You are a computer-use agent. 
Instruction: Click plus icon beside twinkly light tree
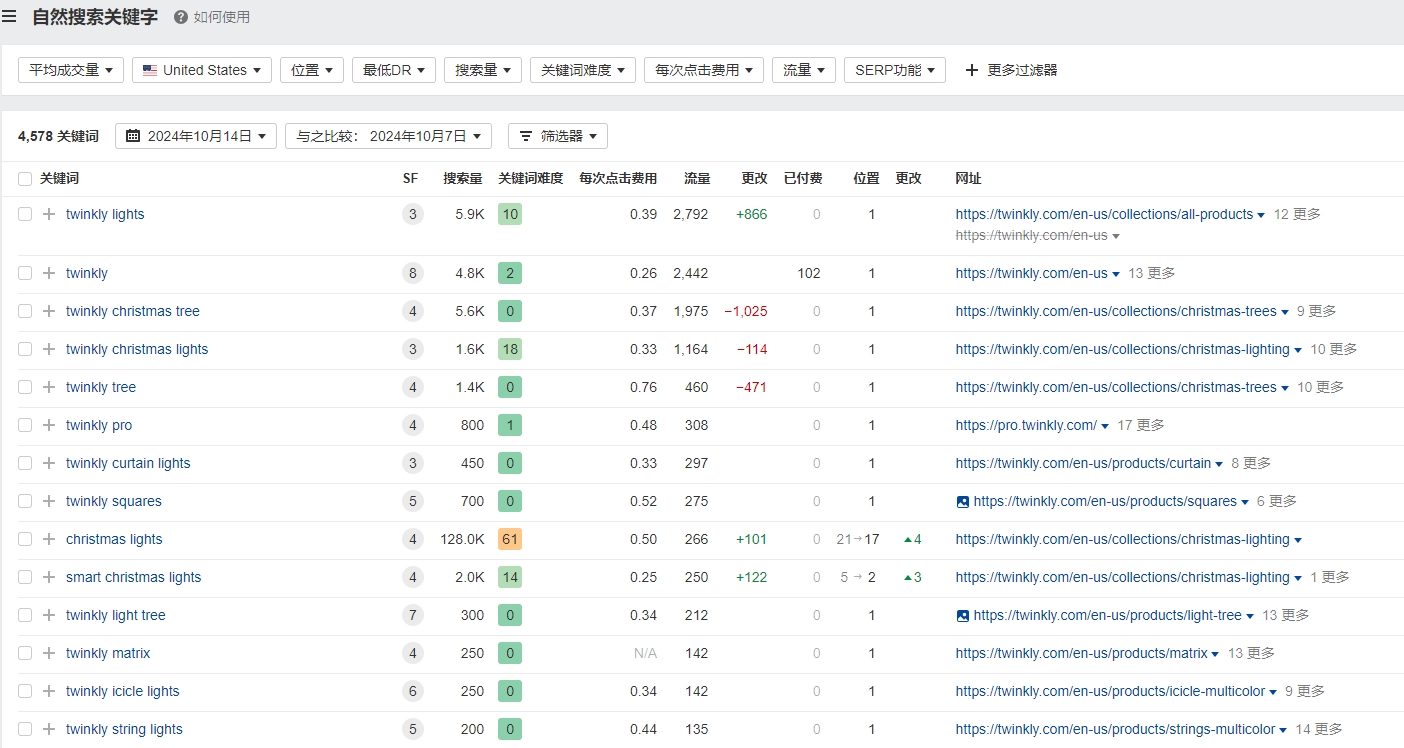click(x=49, y=615)
